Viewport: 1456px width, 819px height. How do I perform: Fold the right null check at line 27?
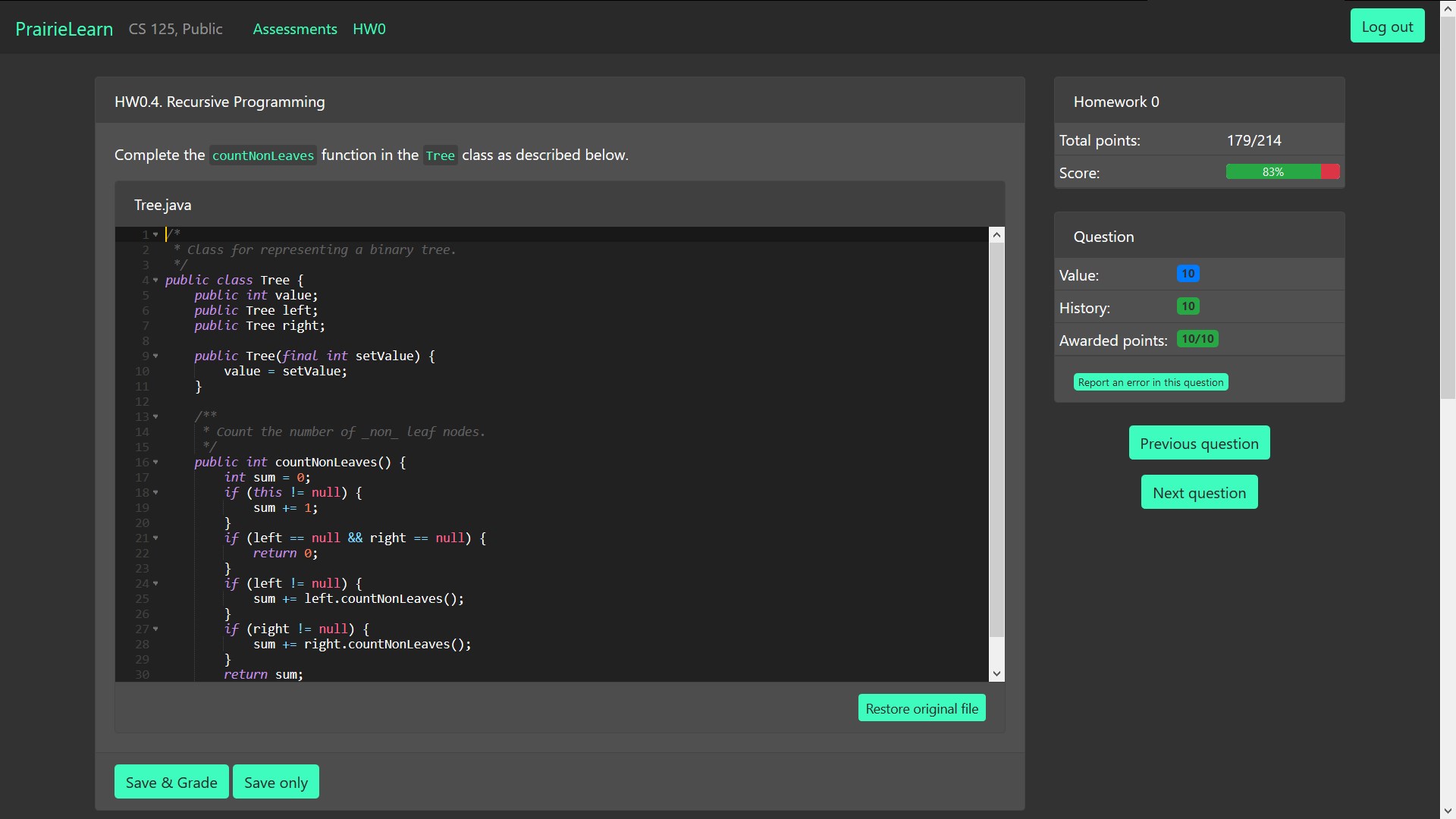[155, 629]
